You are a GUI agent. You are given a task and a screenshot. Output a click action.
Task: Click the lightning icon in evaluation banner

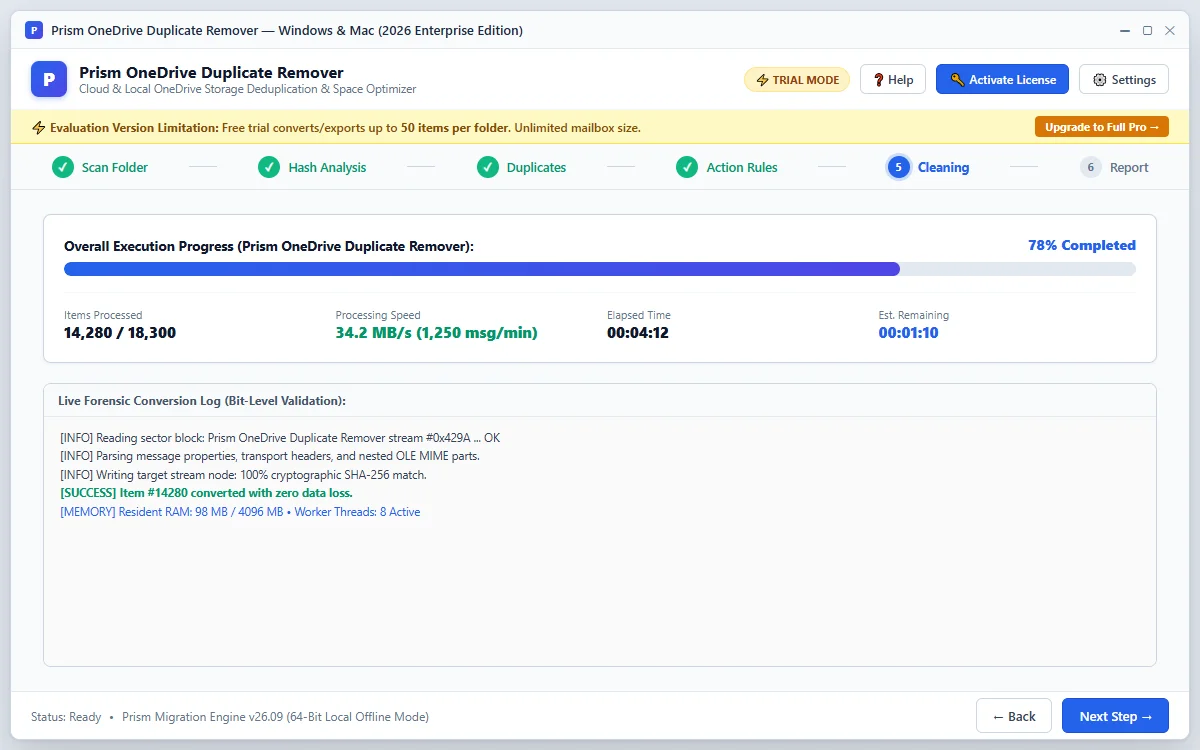(x=39, y=128)
